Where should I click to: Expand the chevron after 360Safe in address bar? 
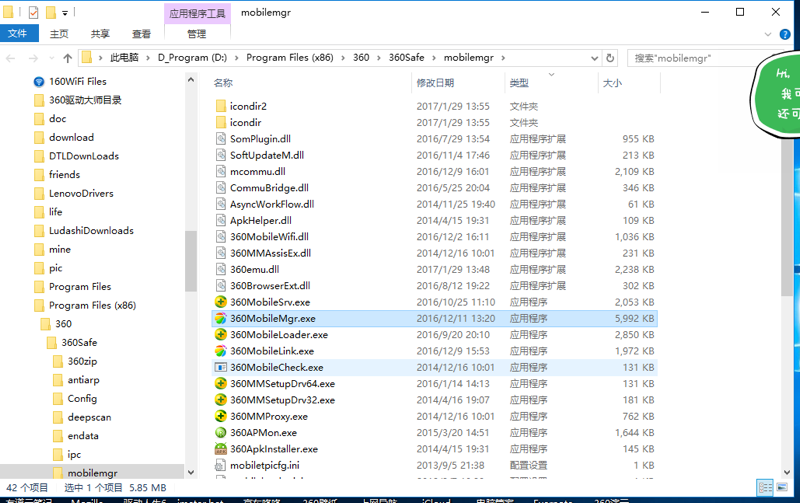point(434,58)
